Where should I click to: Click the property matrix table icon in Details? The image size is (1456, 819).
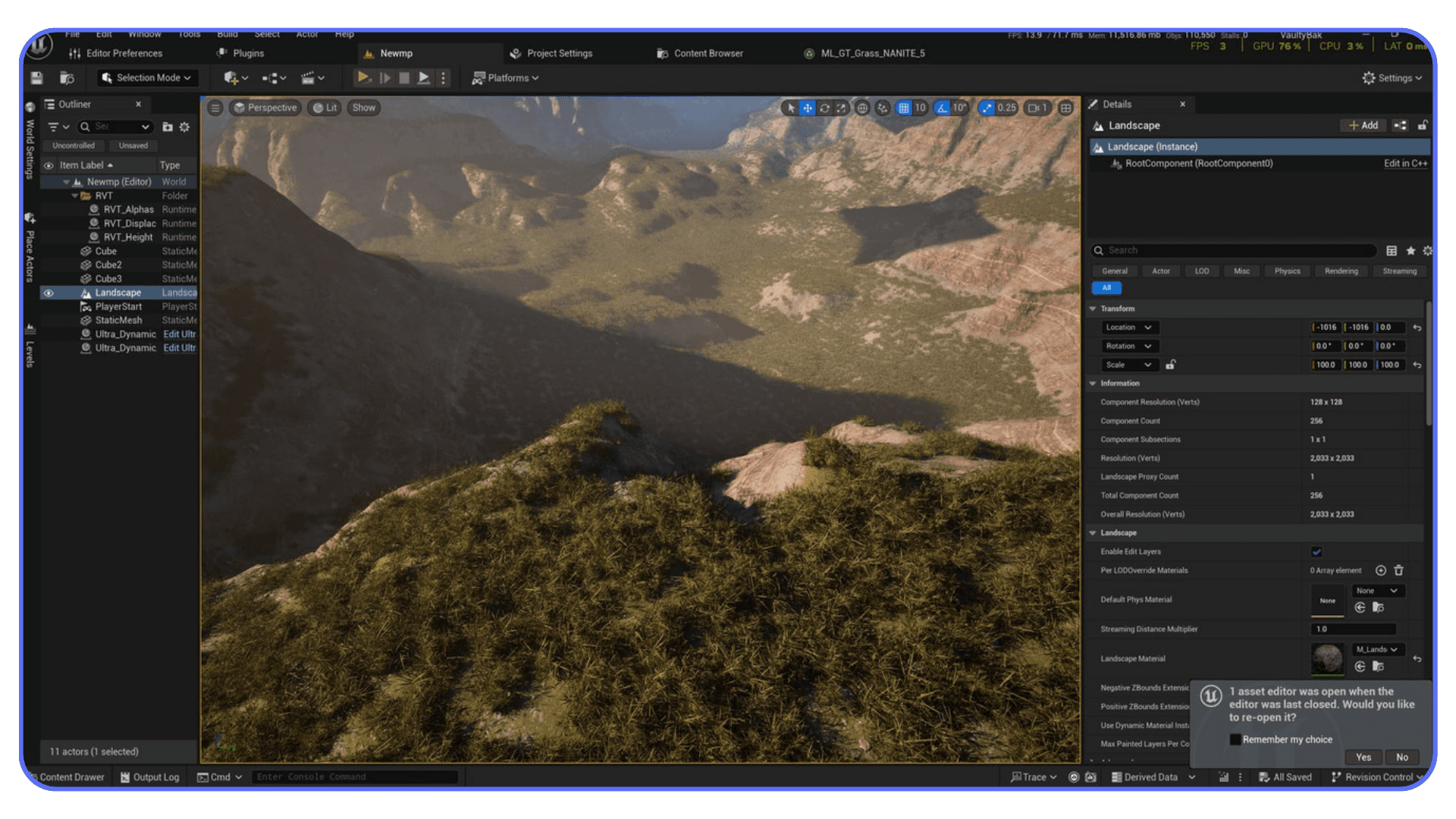point(1392,250)
